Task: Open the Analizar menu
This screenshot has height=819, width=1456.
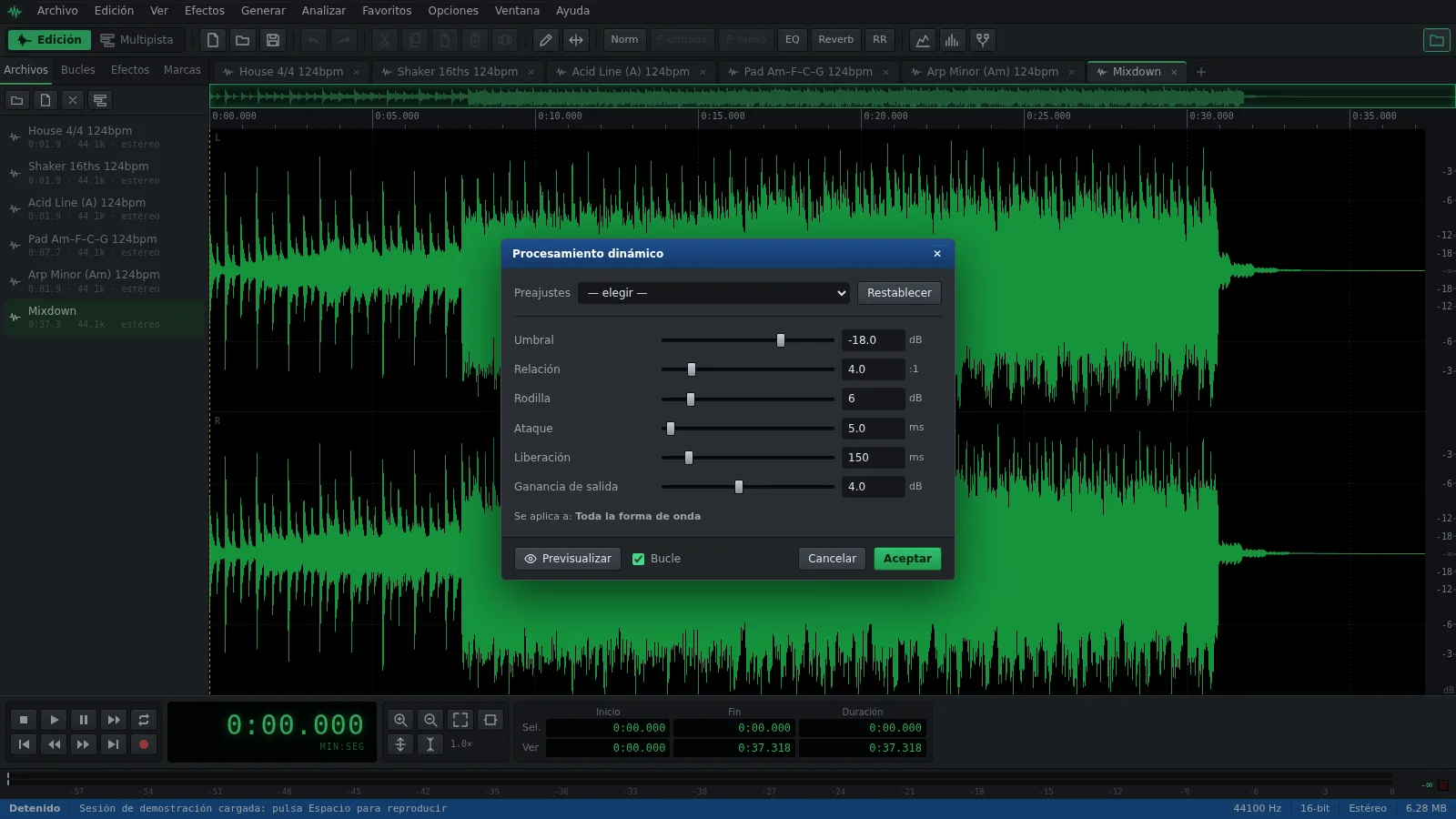Action: [x=324, y=11]
